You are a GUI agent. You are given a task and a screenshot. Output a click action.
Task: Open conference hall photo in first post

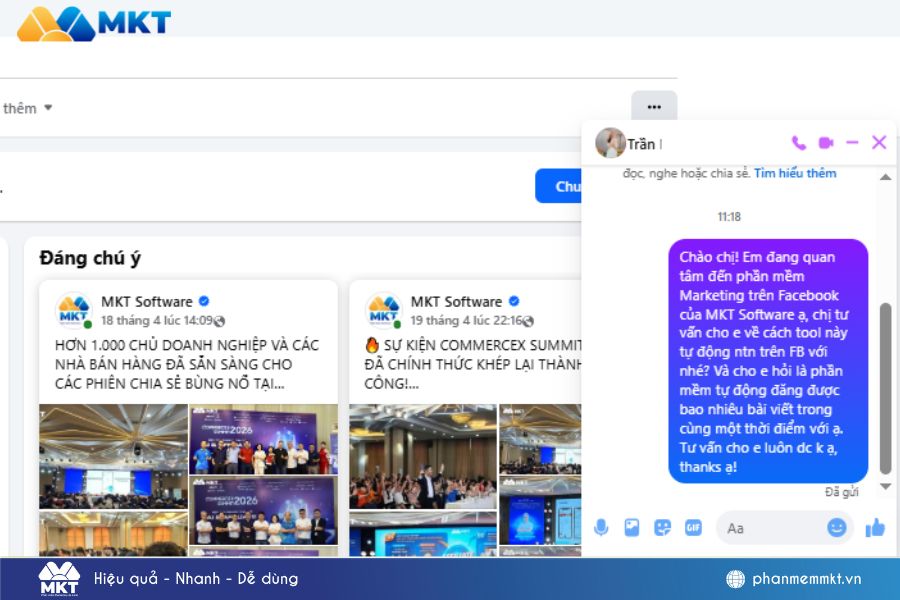(113, 456)
